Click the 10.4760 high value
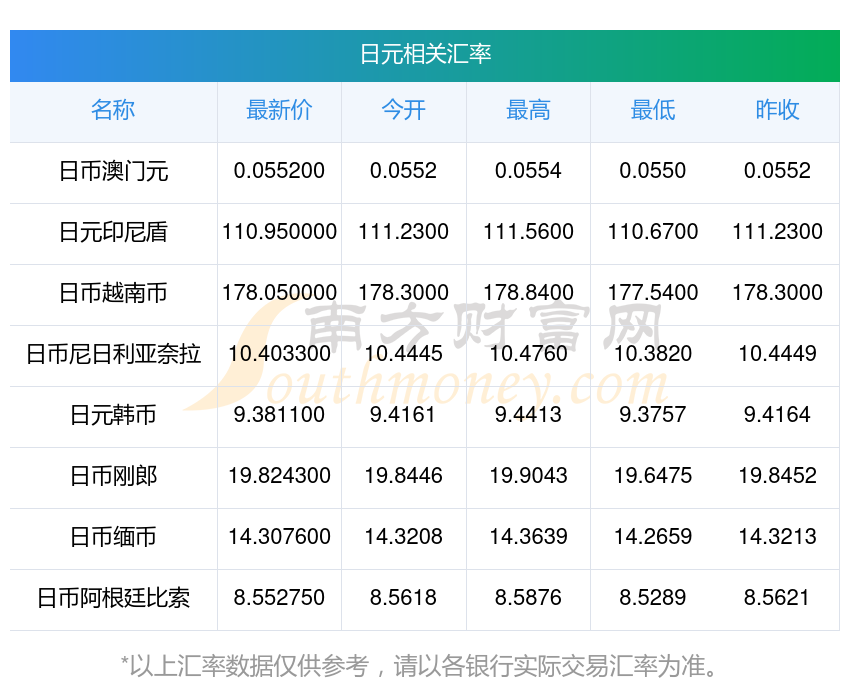This screenshot has width=850, height=698. (528, 354)
